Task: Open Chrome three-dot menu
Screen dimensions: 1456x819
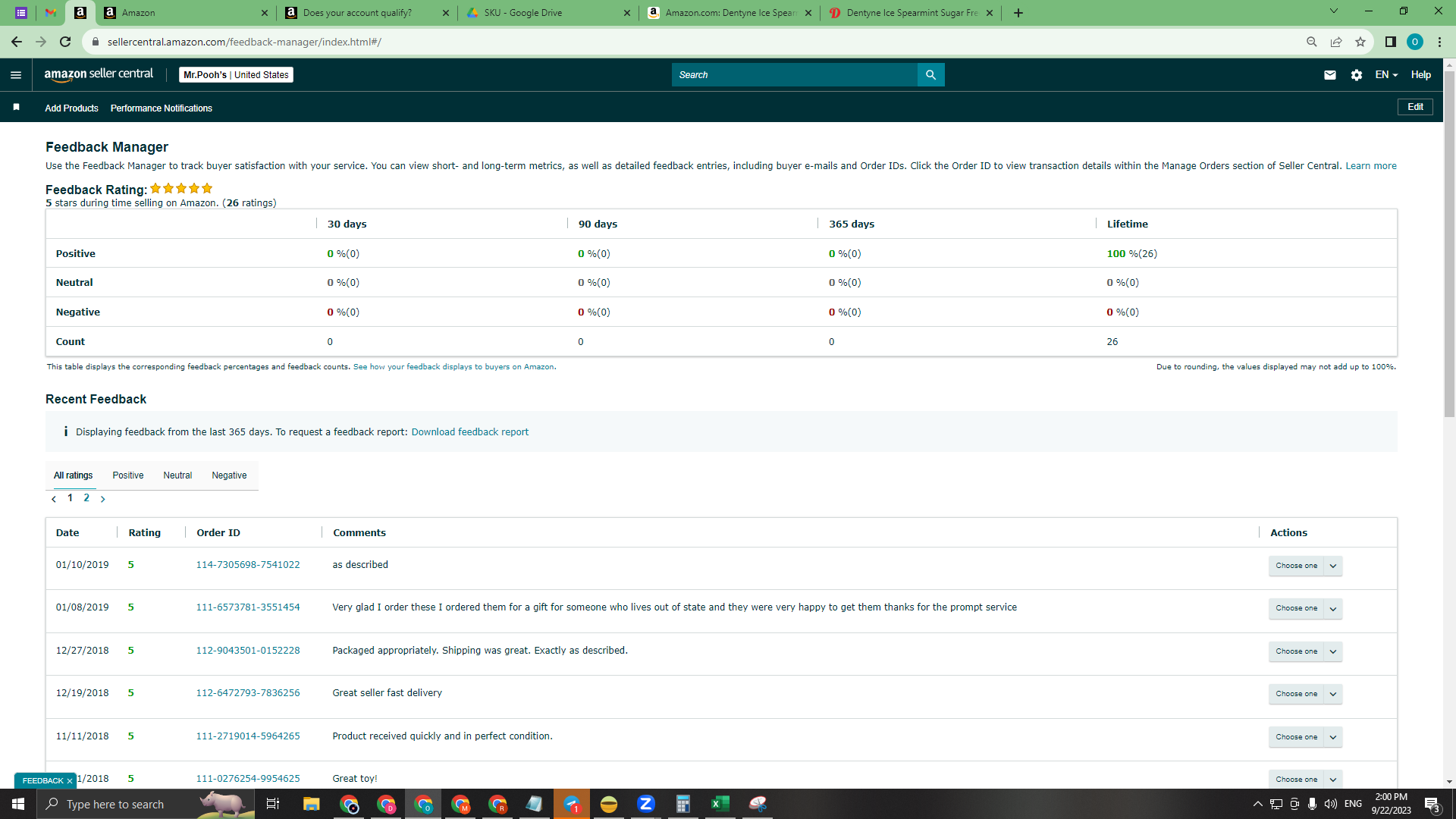Action: tap(1439, 42)
